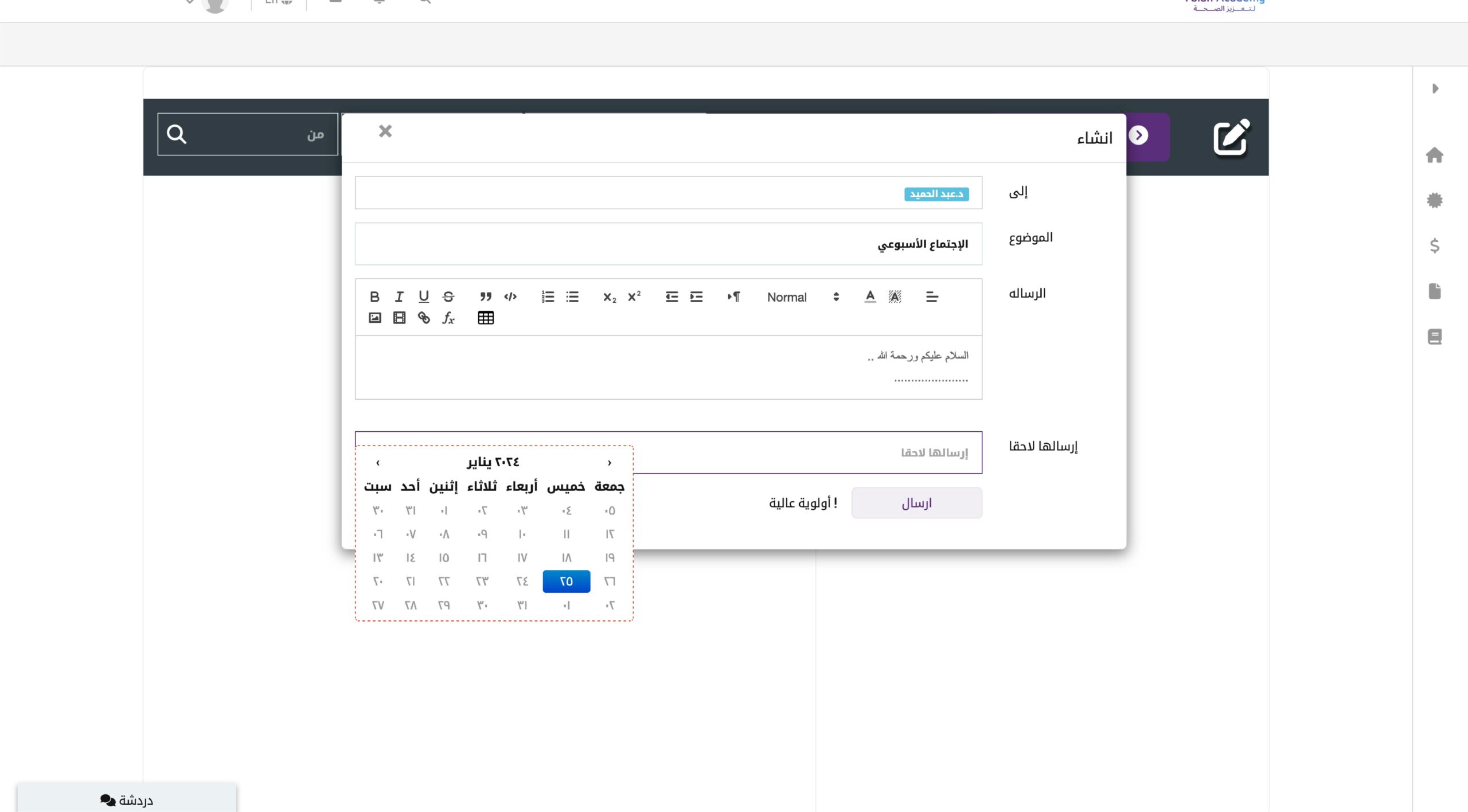
Task: Toggle underline formatting
Action: (424, 296)
